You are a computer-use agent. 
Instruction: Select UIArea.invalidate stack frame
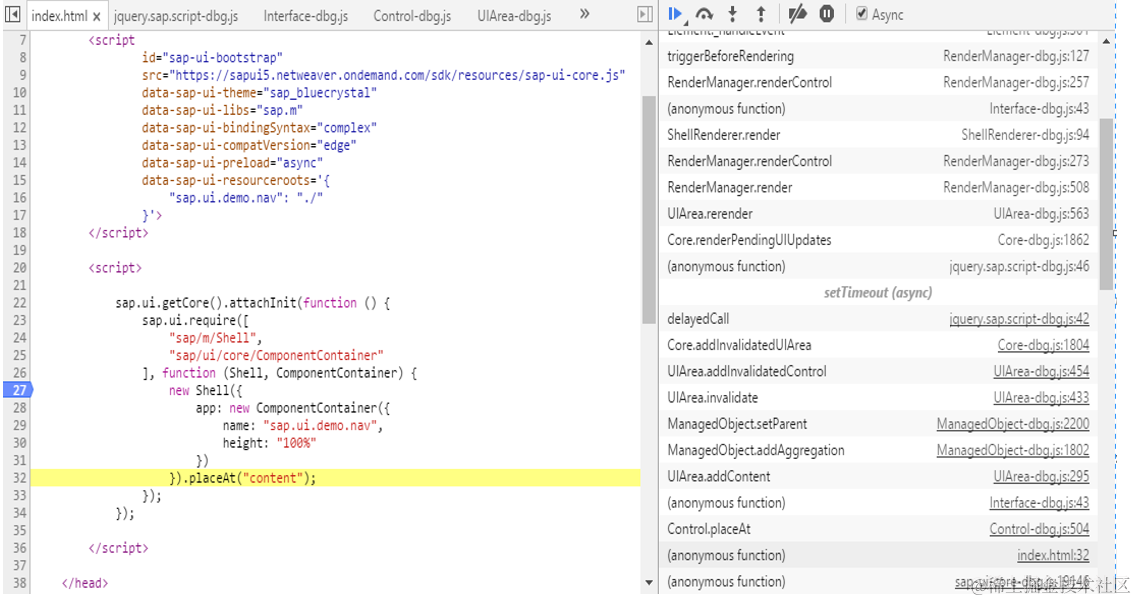pyautogui.click(x=878, y=397)
